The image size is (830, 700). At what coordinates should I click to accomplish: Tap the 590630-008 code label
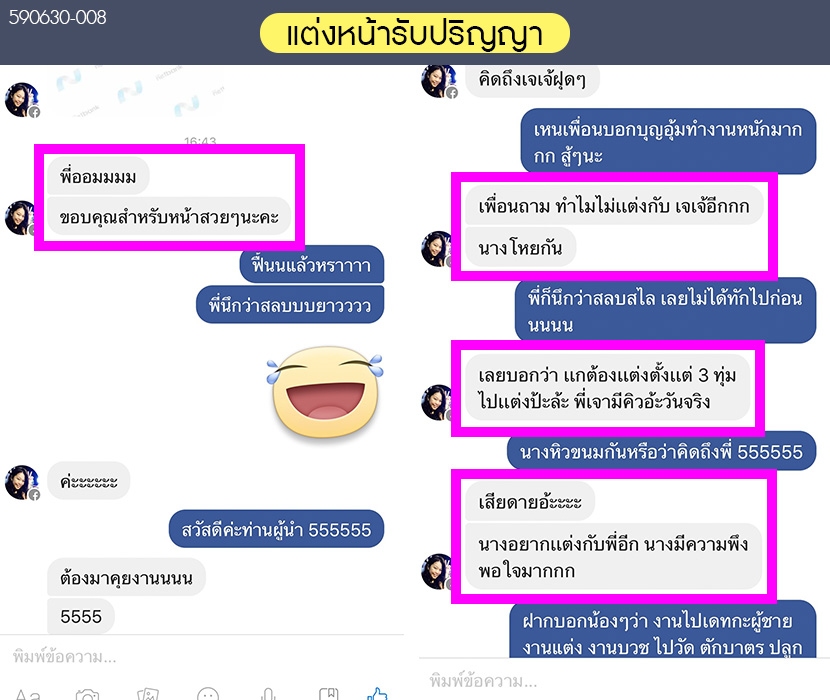(57, 17)
